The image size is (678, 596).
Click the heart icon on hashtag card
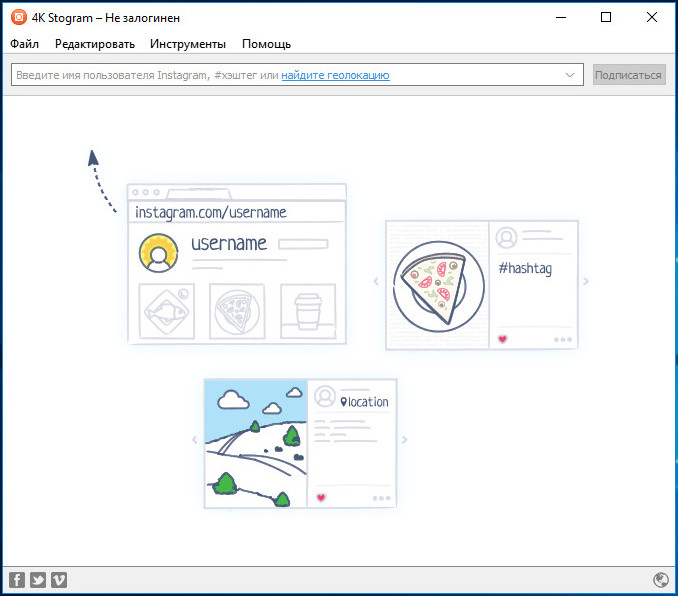pyautogui.click(x=502, y=339)
